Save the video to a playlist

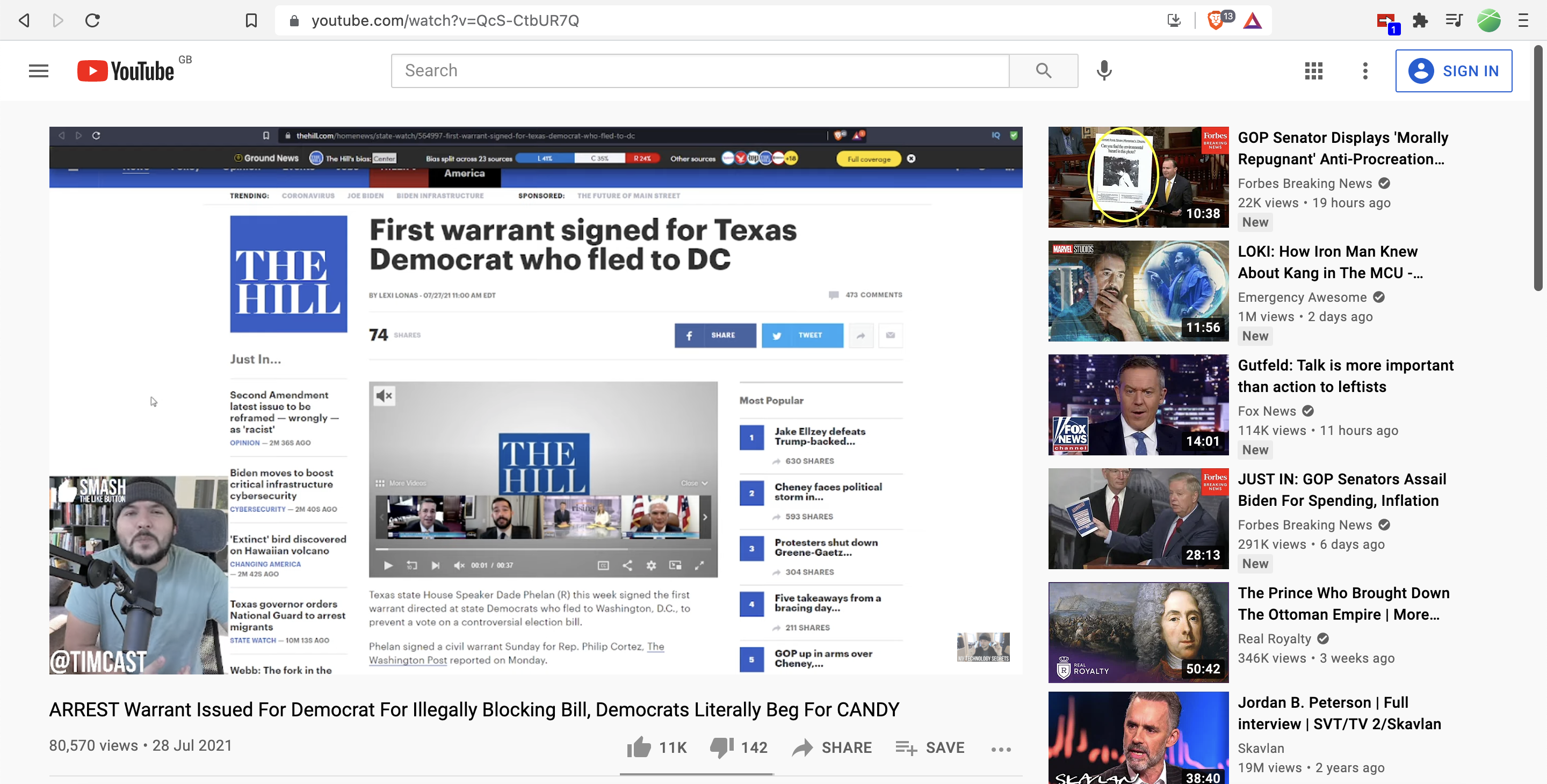[930, 747]
